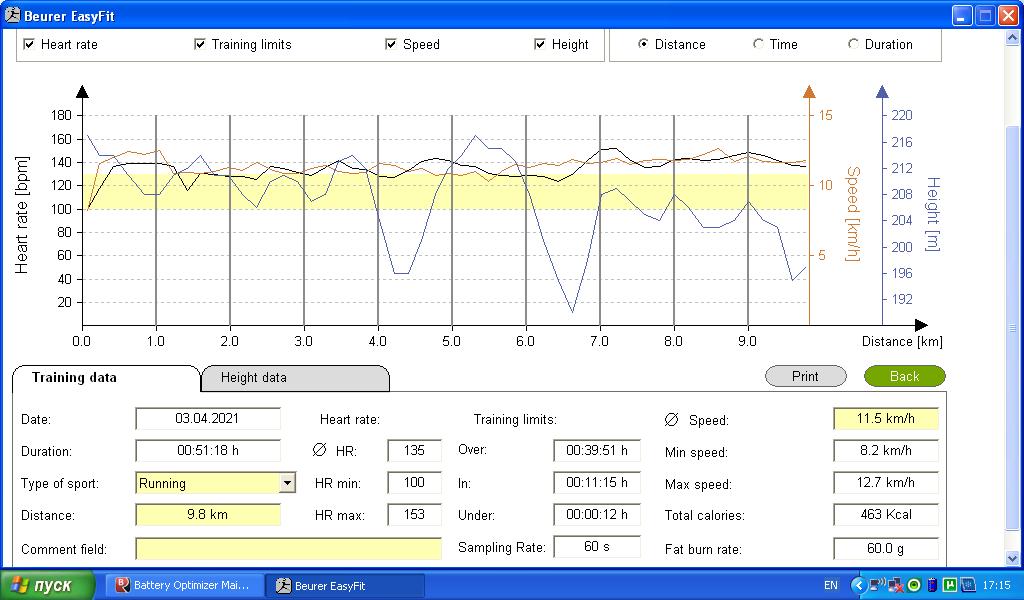Viewport: 1024px width, 600px height.
Task: Click the average speed diameter symbol
Action: point(671,420)
